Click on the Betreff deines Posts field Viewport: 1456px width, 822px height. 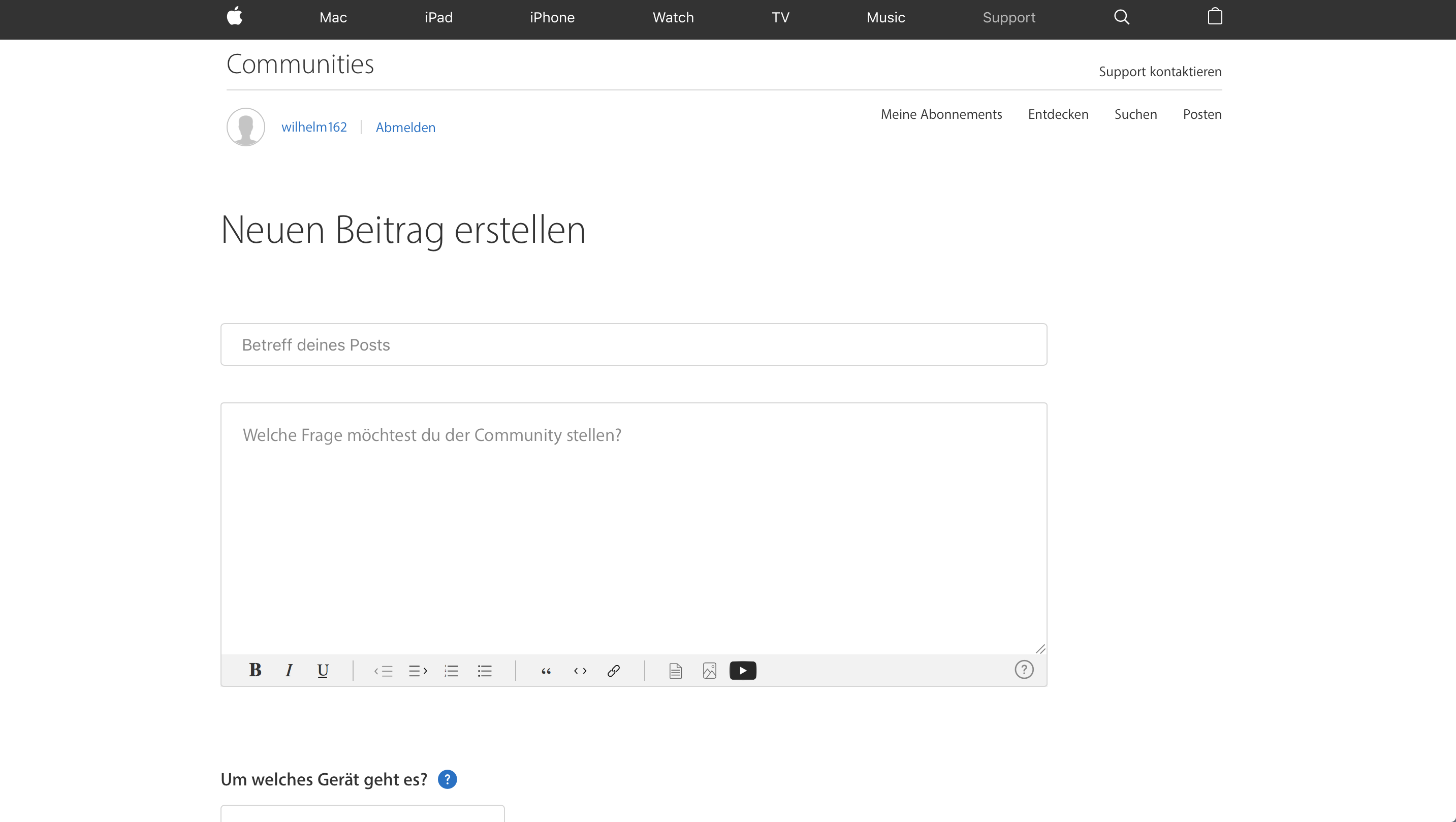pyautogui.click(x=634, y=344)
